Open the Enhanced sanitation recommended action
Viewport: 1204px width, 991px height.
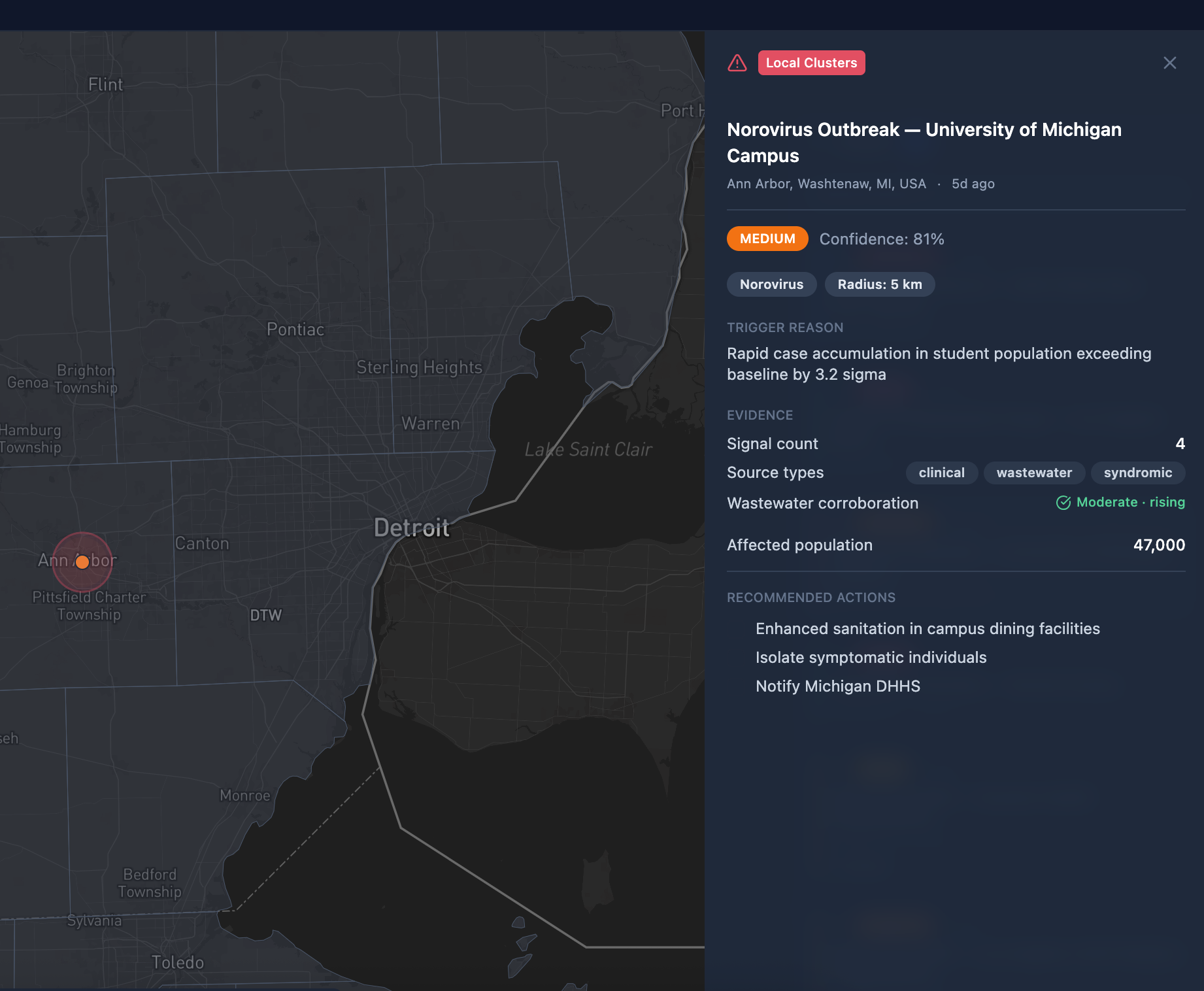pyautogui.click(x=928, y=628)
